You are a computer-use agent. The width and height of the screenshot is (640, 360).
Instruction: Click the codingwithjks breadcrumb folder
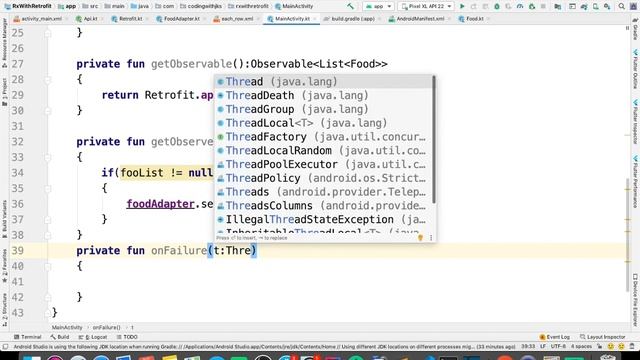pyautogui.click(x=201, y=6)
